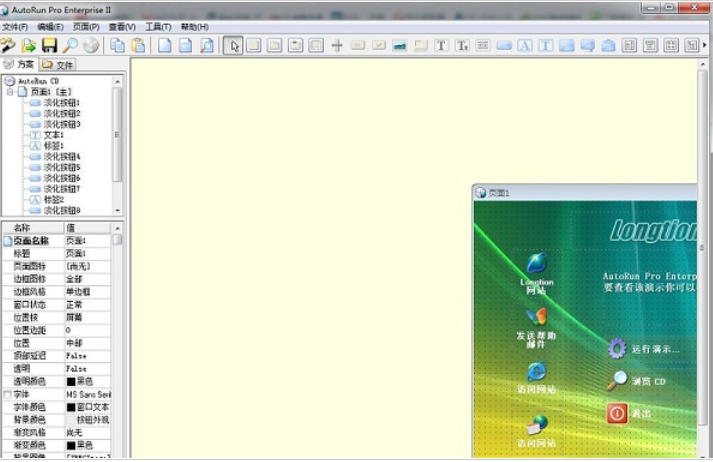Select the bold T text tool

(441, 45)
